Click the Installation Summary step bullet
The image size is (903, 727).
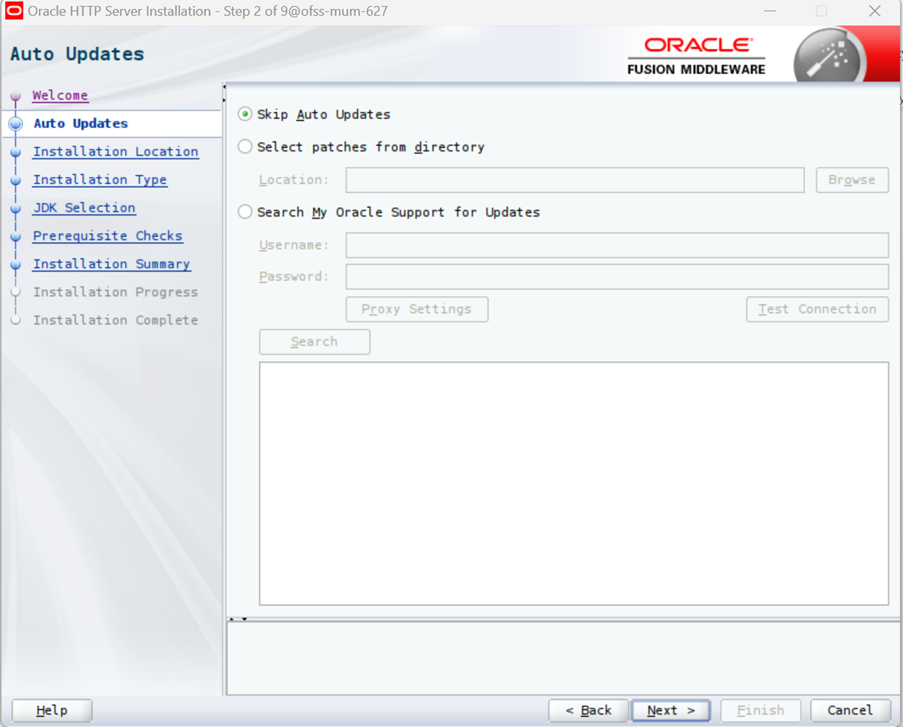16,264
